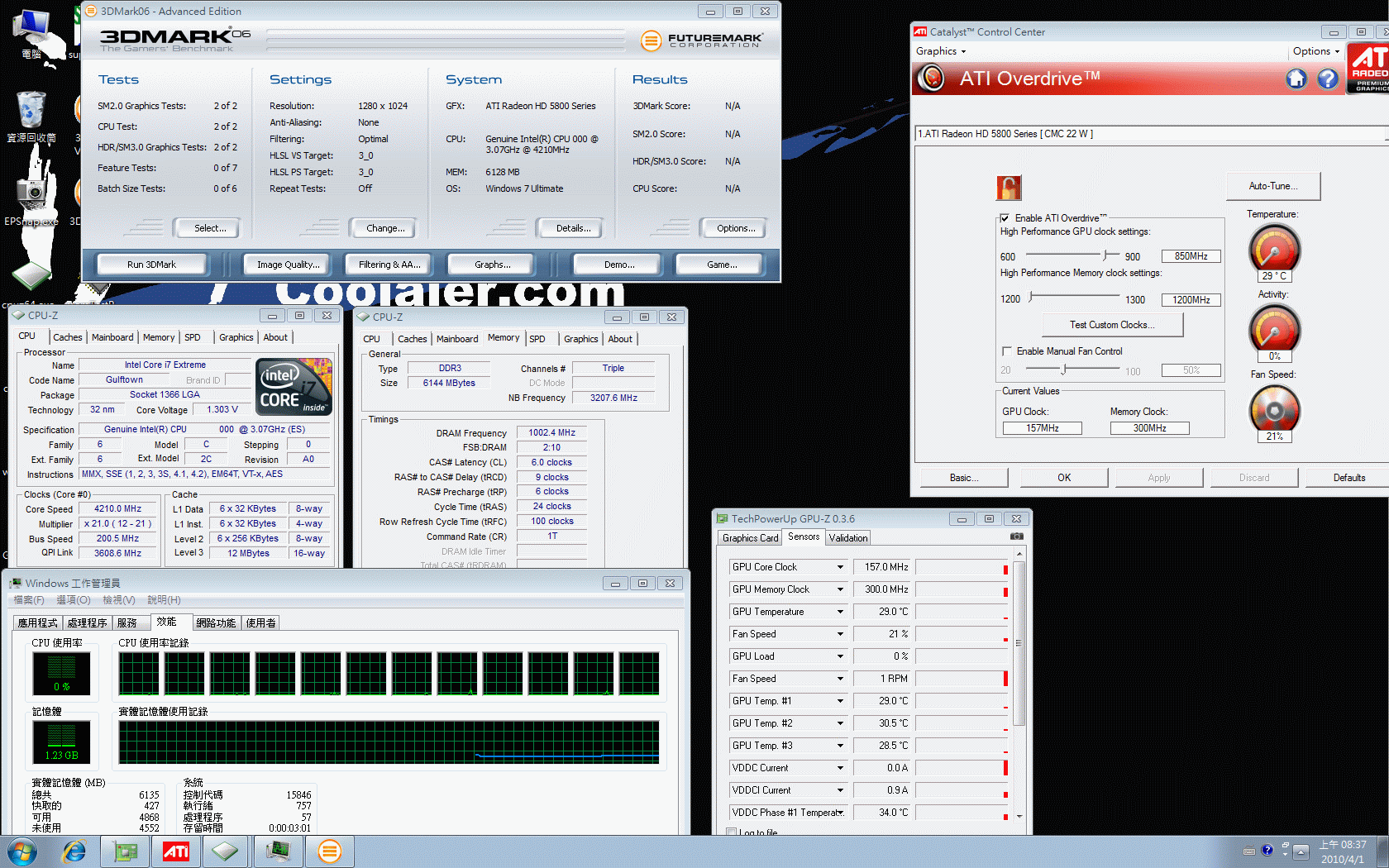Activate the orange 3DMark06 taskbar icon
The width and height of the screenshot is (1389, 868).
329,851
